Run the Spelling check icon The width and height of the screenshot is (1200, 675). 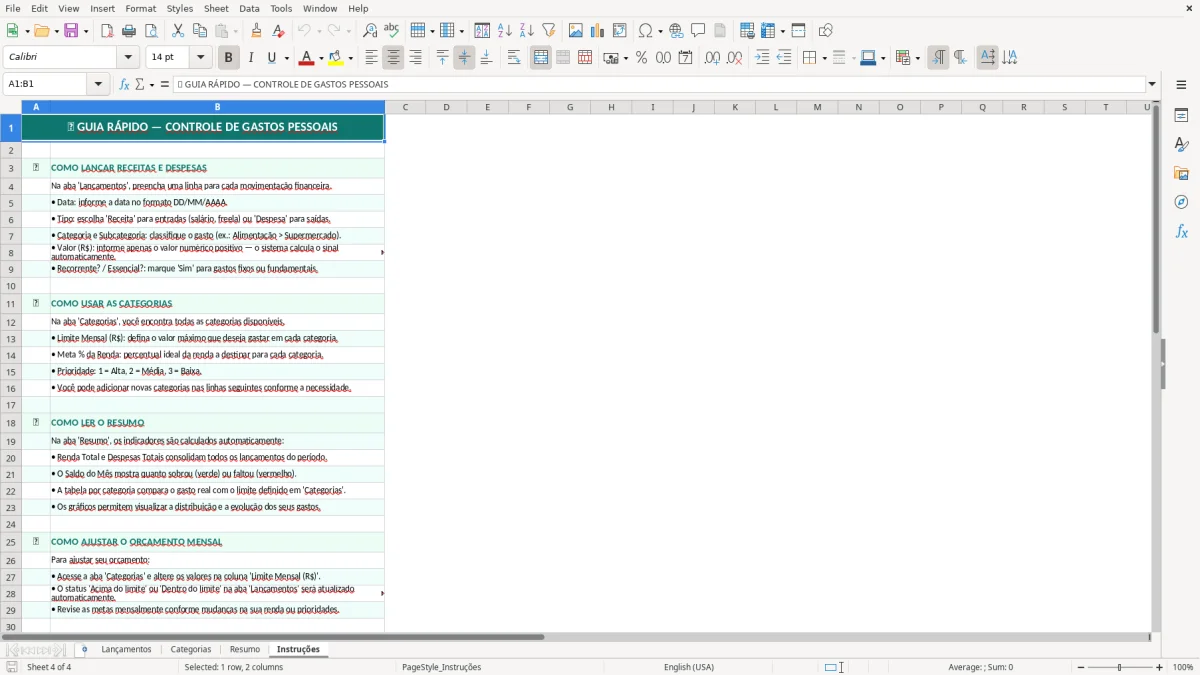(392, 31)
